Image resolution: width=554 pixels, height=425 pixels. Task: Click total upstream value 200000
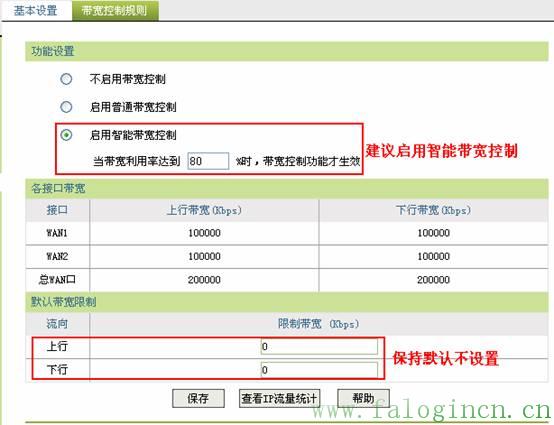click(x=204, y=280)
